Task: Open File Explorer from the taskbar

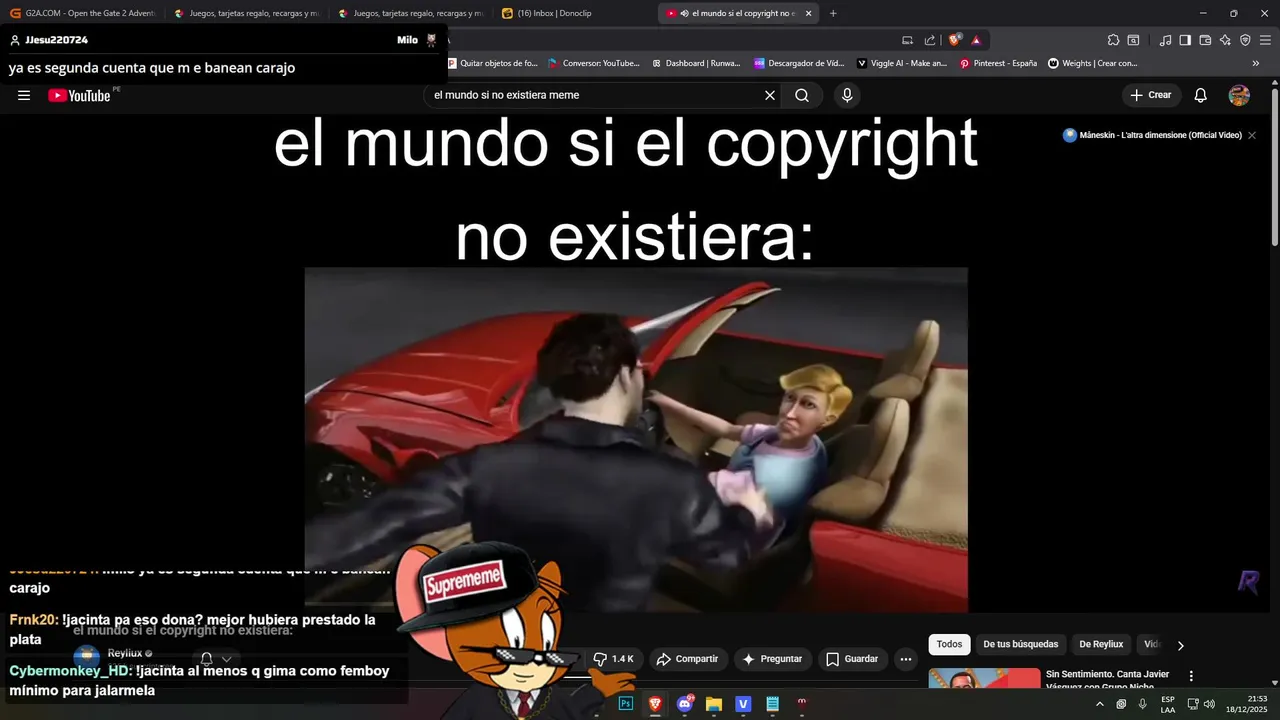Action: 714,704
